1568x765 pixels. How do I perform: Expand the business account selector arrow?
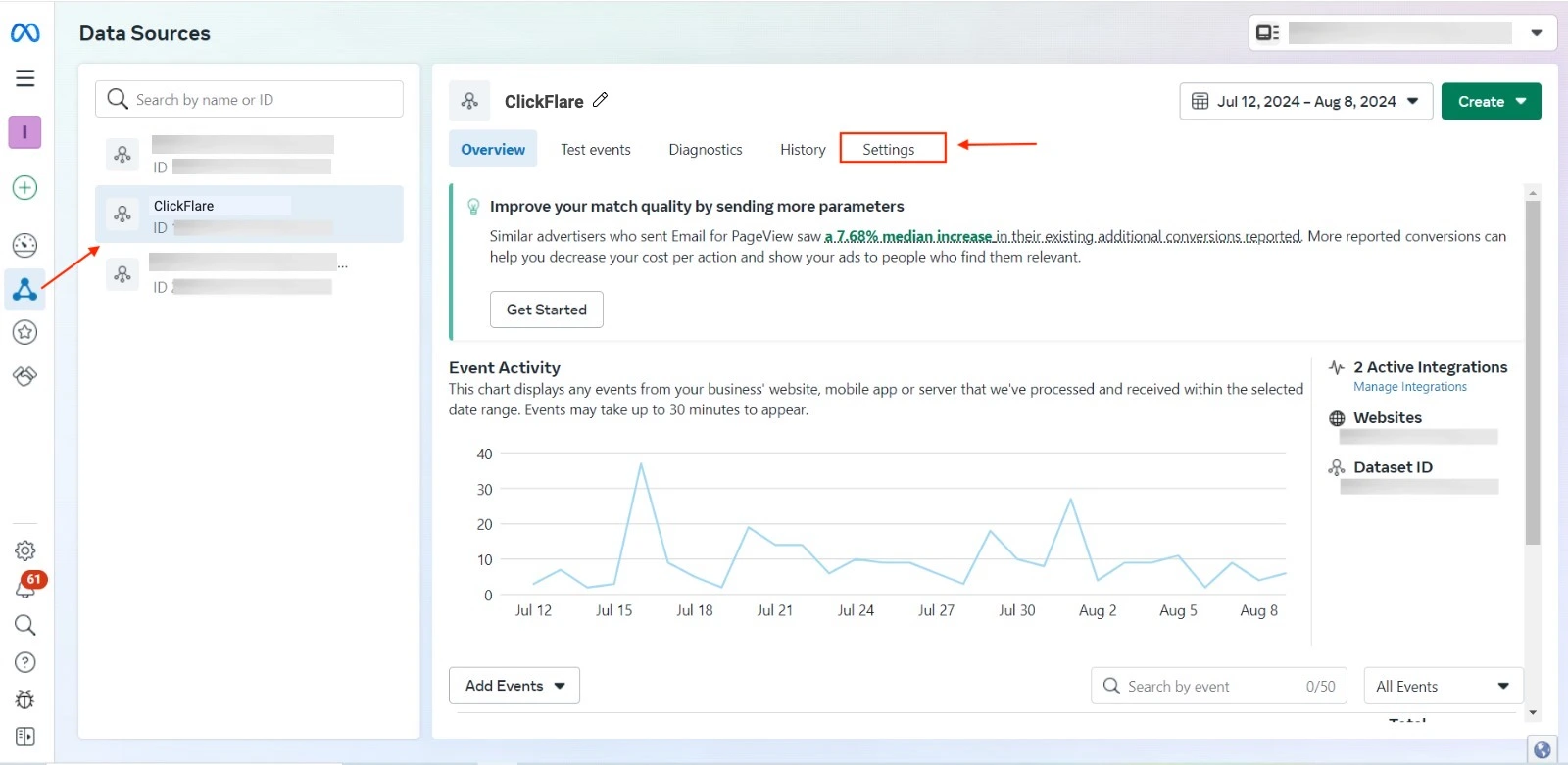[1536, 33]
